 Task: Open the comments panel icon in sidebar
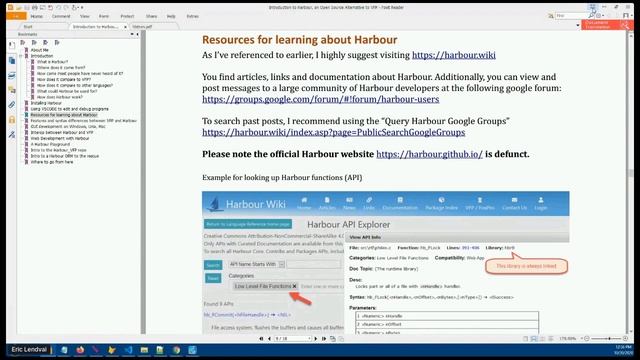[12, 90]
